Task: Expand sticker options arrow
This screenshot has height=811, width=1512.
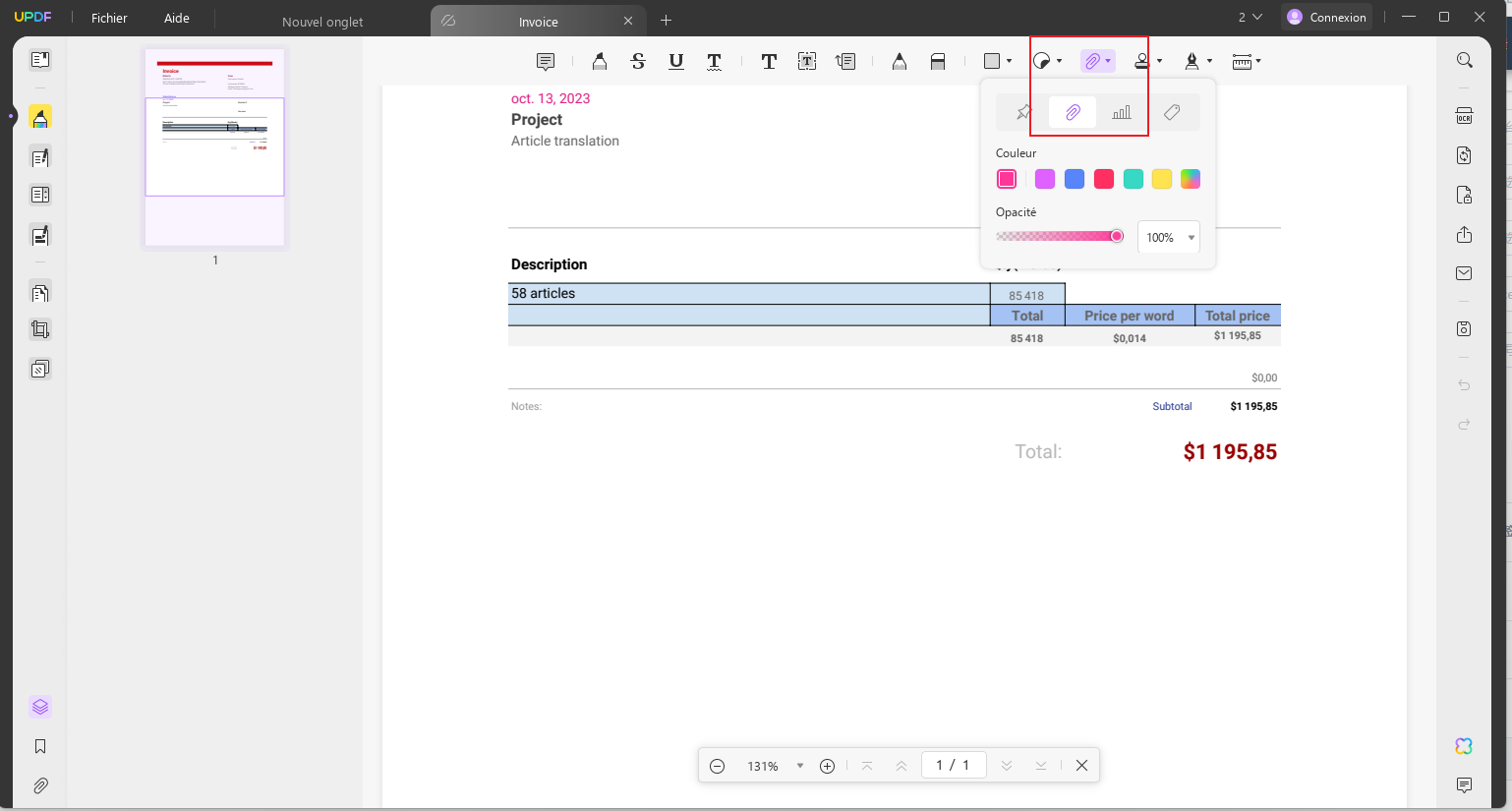Action: coord(1059,61)
